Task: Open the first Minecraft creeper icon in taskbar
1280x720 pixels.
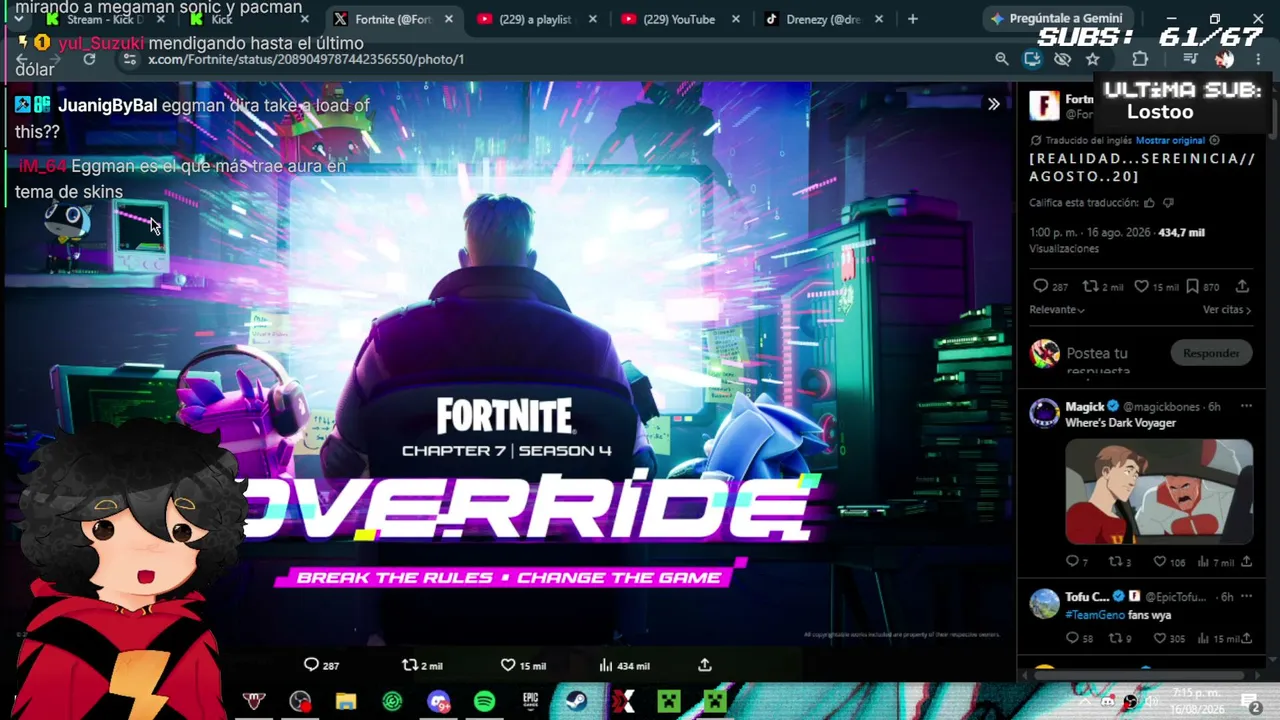Action: 669,701
